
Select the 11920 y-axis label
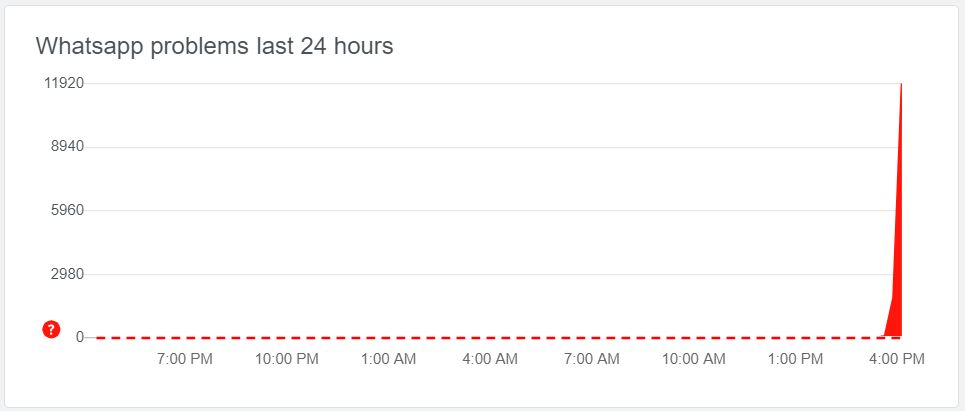(63, 83)
